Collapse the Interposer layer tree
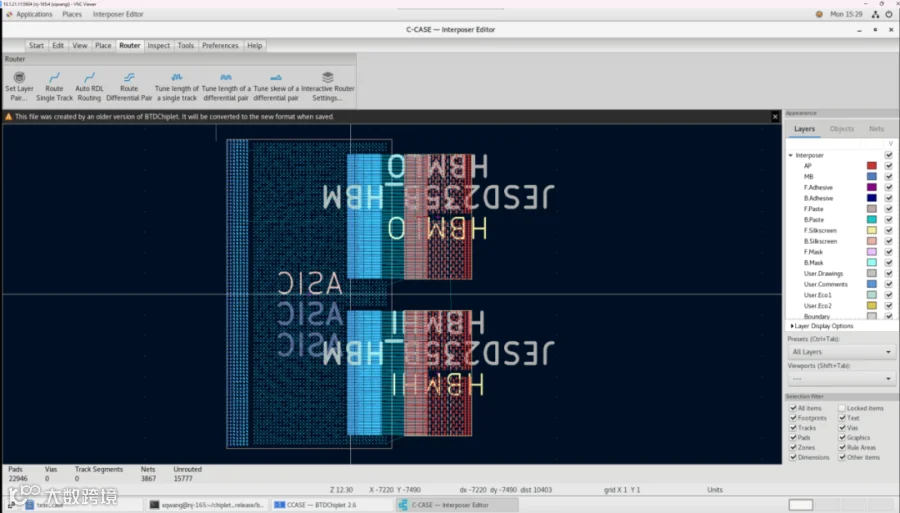Viewport: 900px width, 513px height. point(790,156)
